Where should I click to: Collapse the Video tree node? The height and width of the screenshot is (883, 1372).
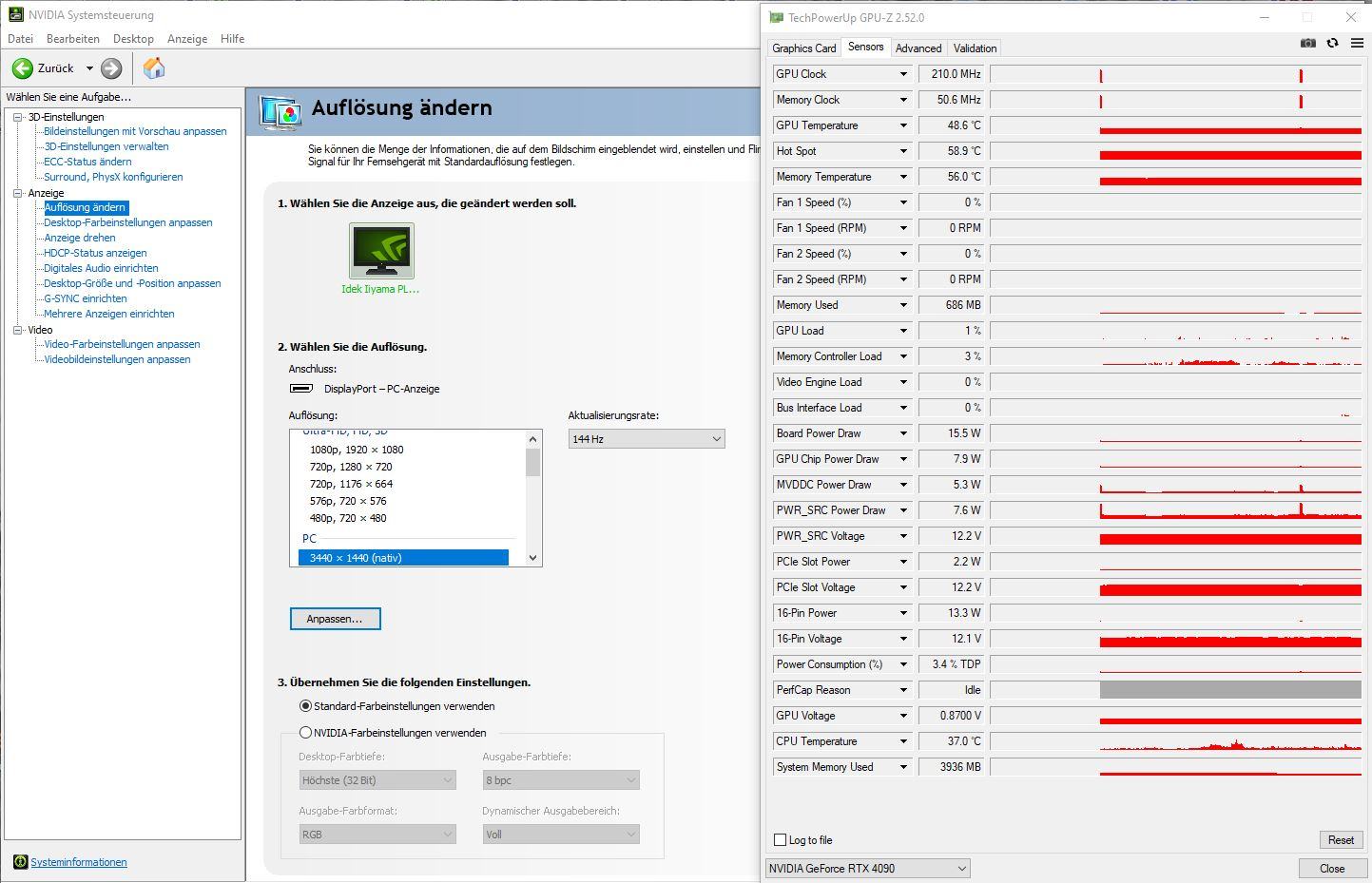pos(17,330)
